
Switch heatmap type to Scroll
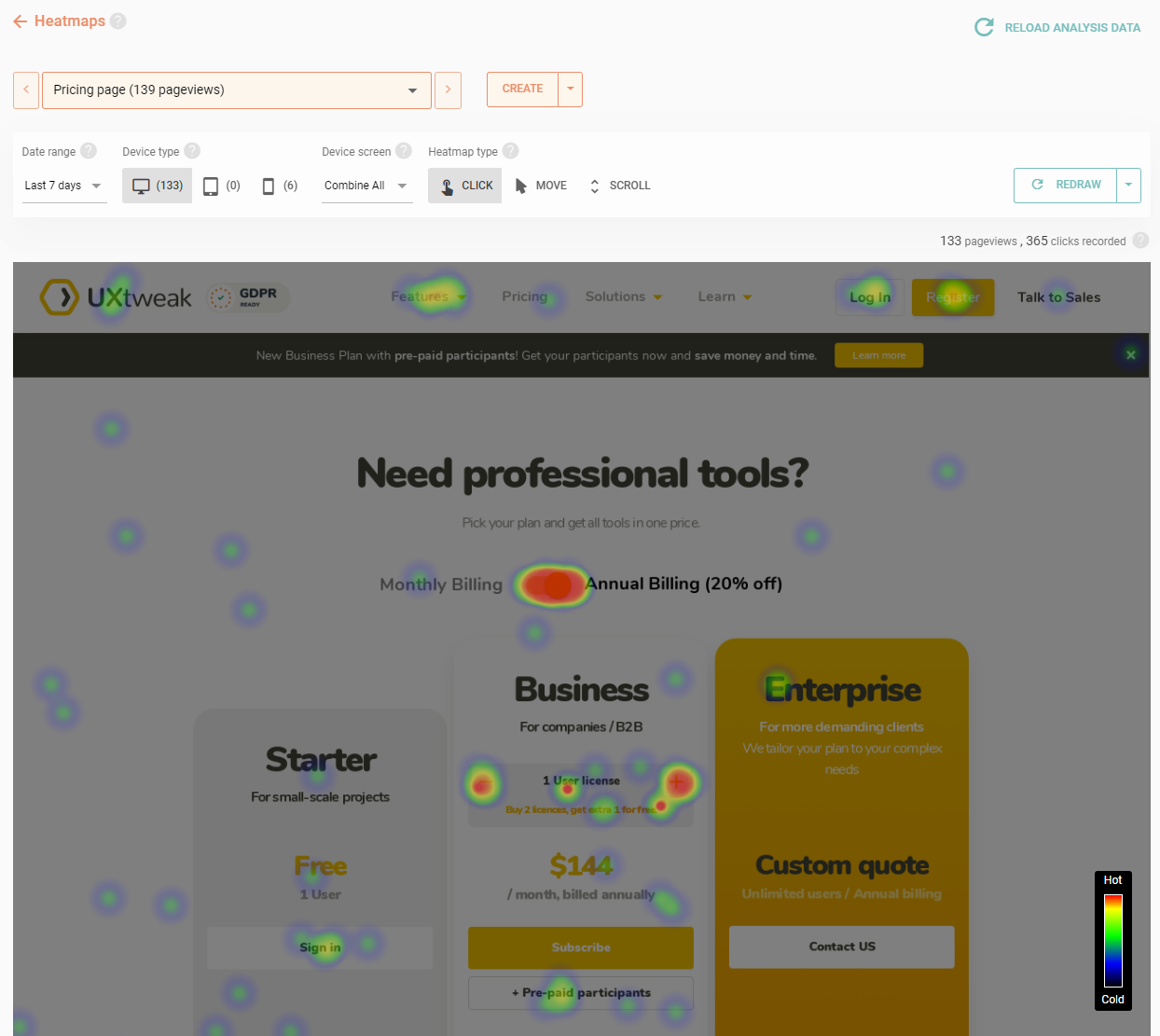pos(619,186)
